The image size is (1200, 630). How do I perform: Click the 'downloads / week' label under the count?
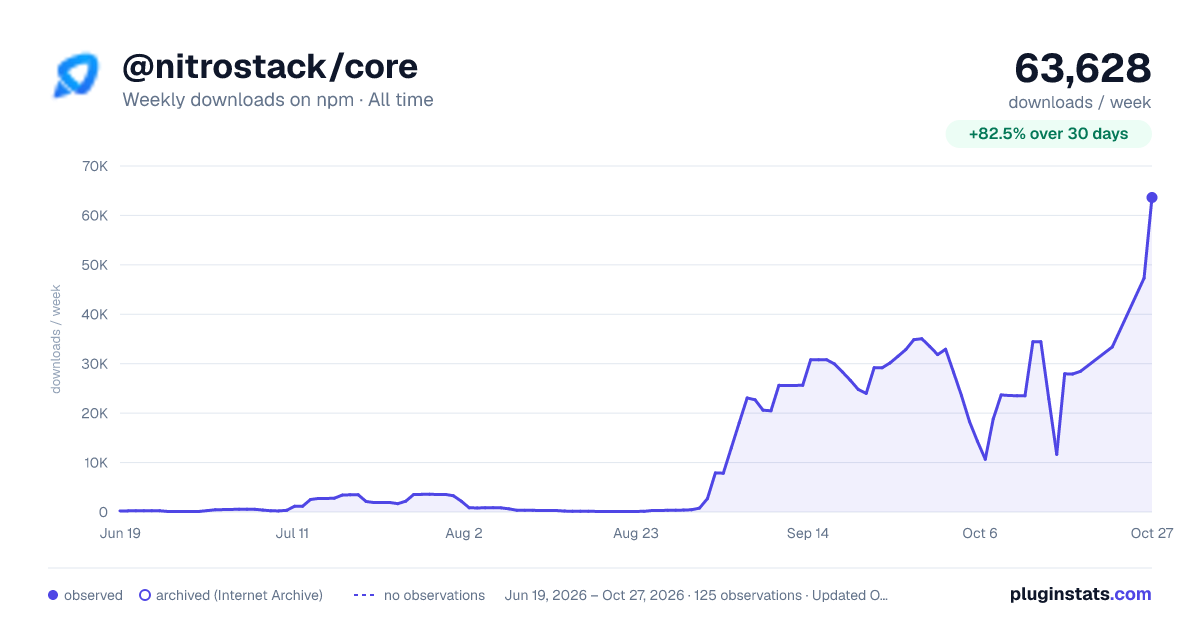(1080, 102)
